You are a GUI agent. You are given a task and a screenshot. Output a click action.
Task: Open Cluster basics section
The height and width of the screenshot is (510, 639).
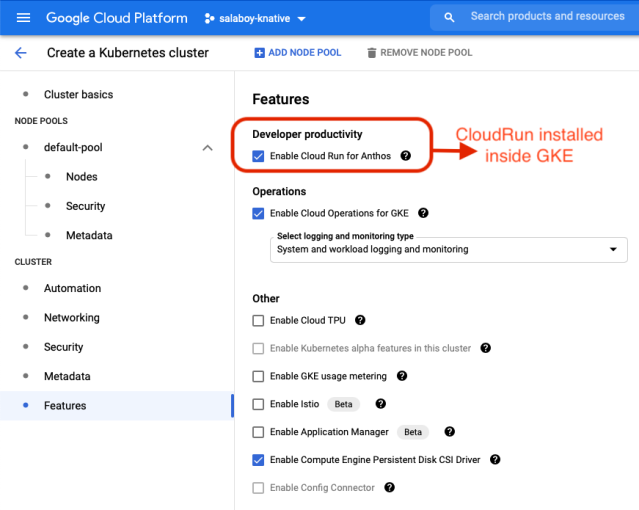[79, 95]
